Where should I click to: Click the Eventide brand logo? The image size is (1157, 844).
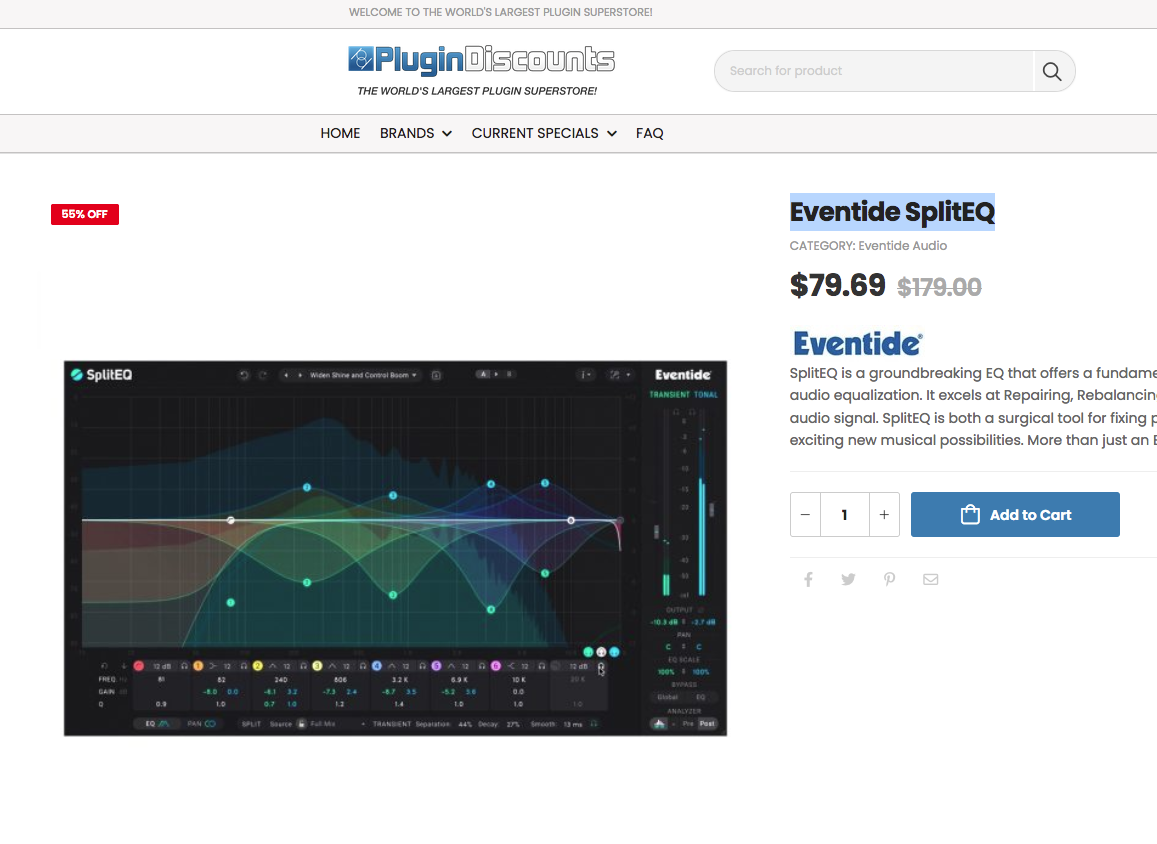click(x=857, y=343)
